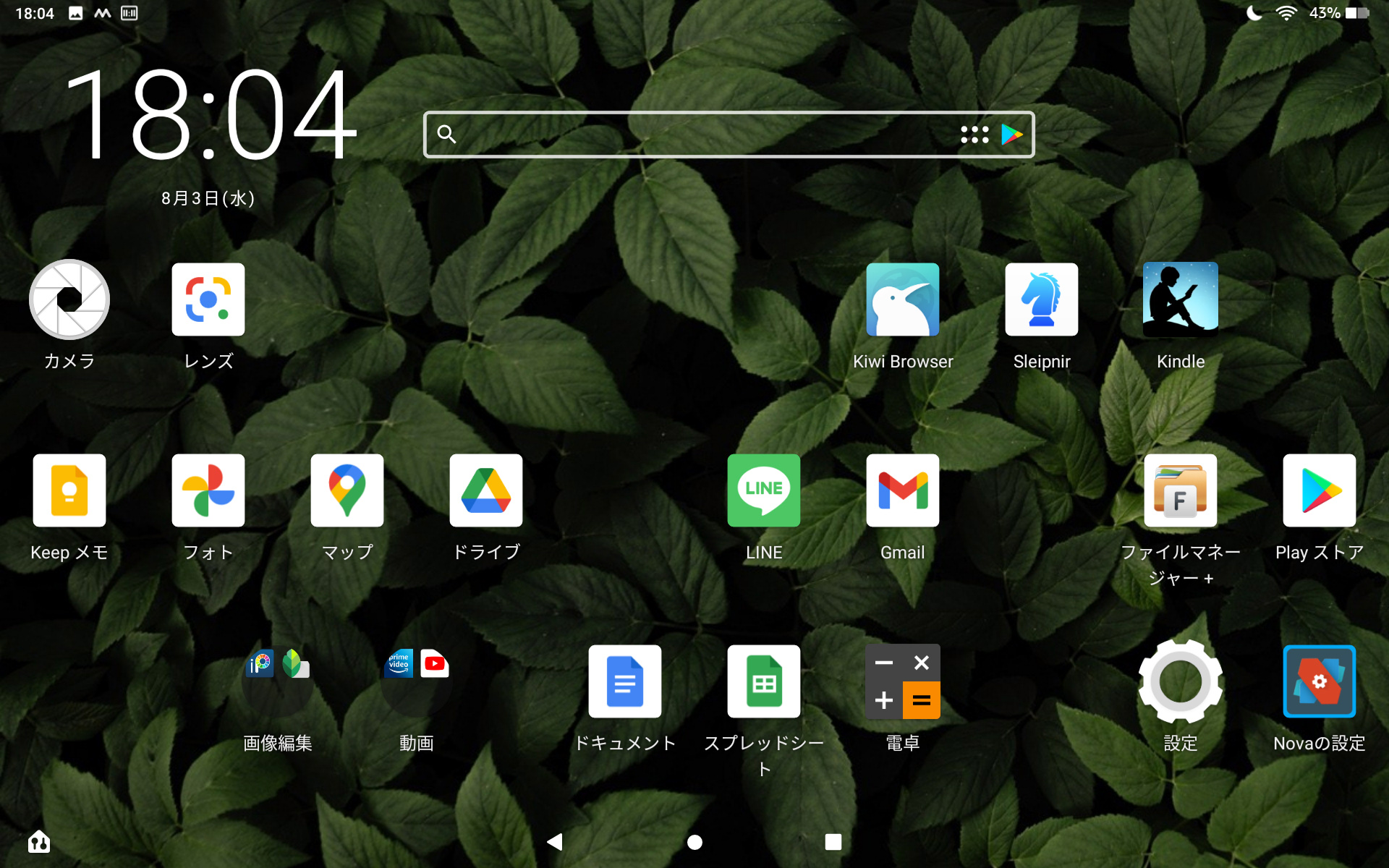
Task: Open the calculator (電卓) app
Action: [903, 681]
